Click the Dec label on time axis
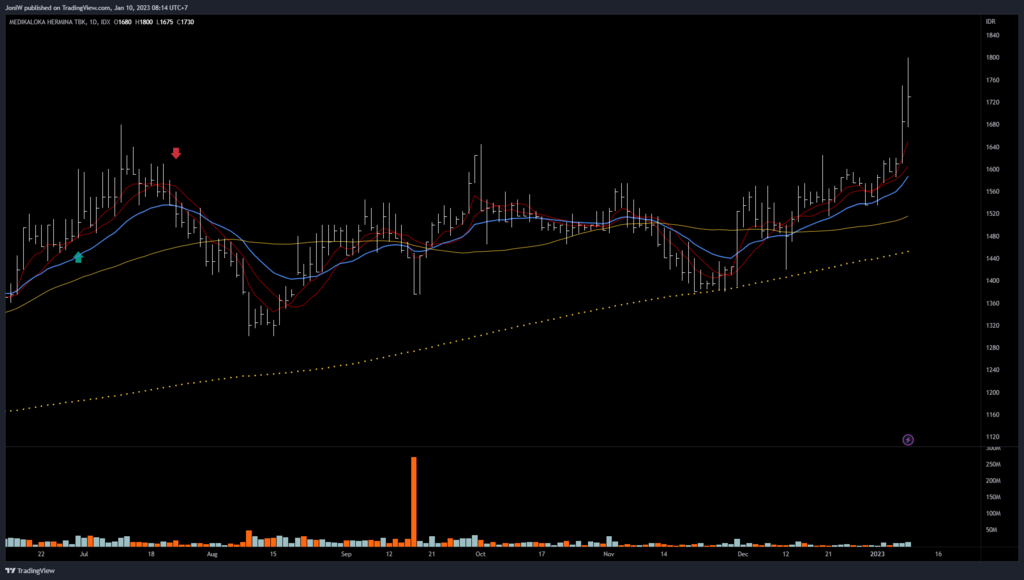 coord(742,552)
